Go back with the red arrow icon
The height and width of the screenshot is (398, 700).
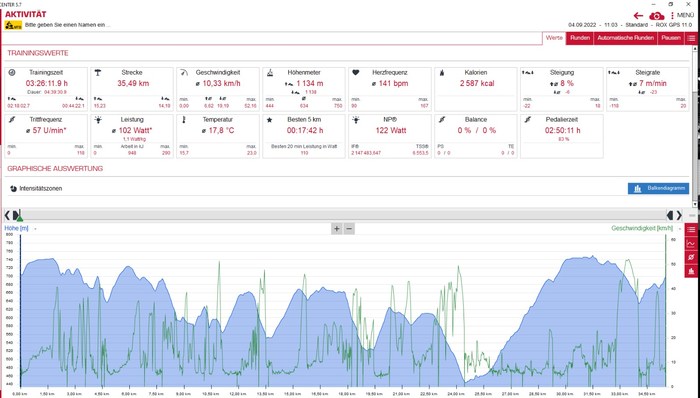point(638,16)
